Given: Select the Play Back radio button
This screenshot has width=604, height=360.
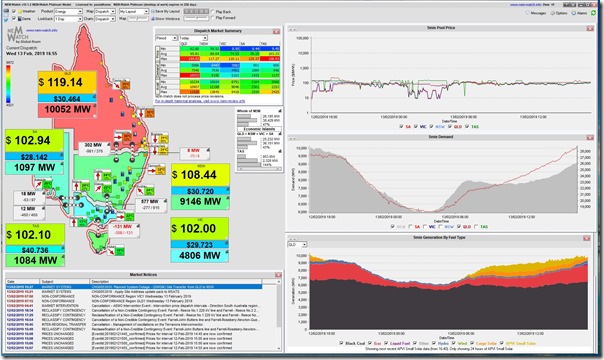Looking at the screenshot, I should [x=213, y=12].
